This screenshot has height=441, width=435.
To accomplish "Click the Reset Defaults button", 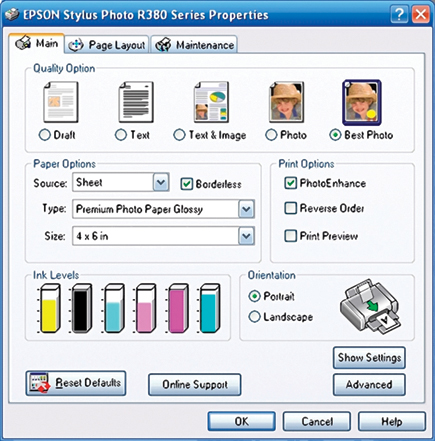I will [76, 383].
